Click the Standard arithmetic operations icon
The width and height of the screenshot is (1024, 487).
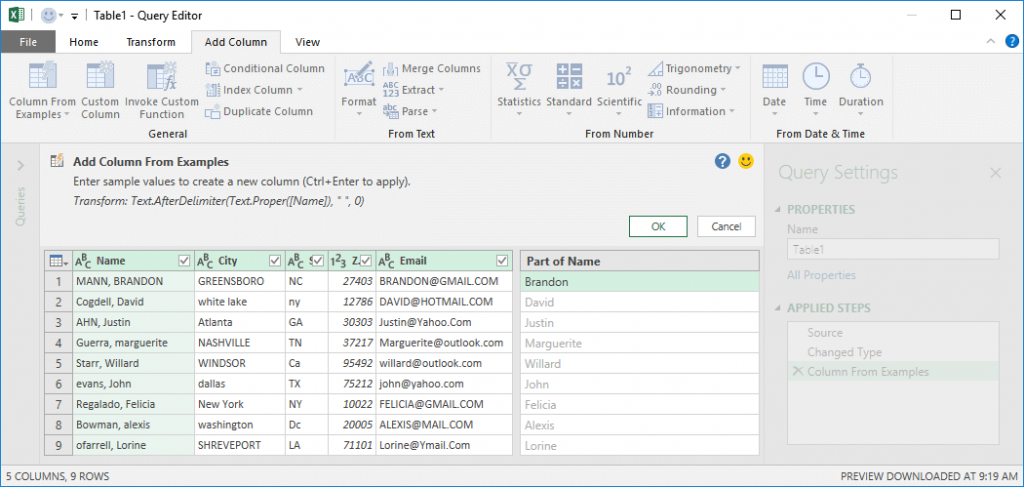coord(569,77)
